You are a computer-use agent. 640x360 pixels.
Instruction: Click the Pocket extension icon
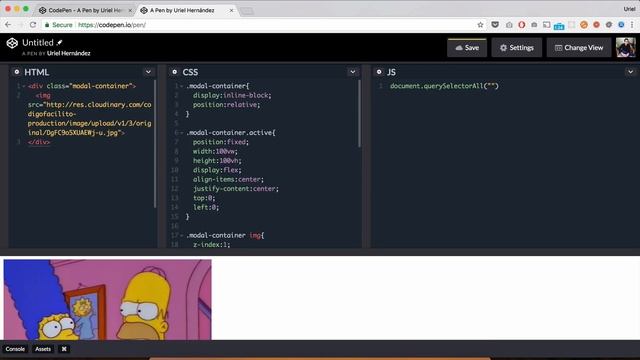coord(495,25)
